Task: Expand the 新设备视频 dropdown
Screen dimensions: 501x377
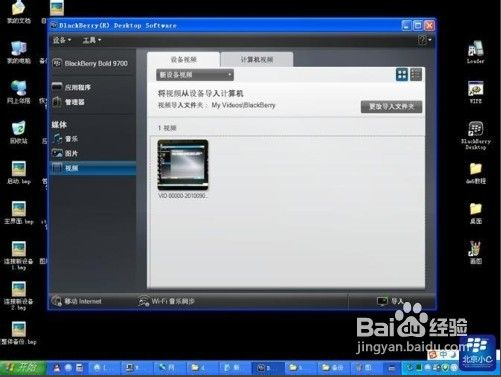Action: (195, 75)
